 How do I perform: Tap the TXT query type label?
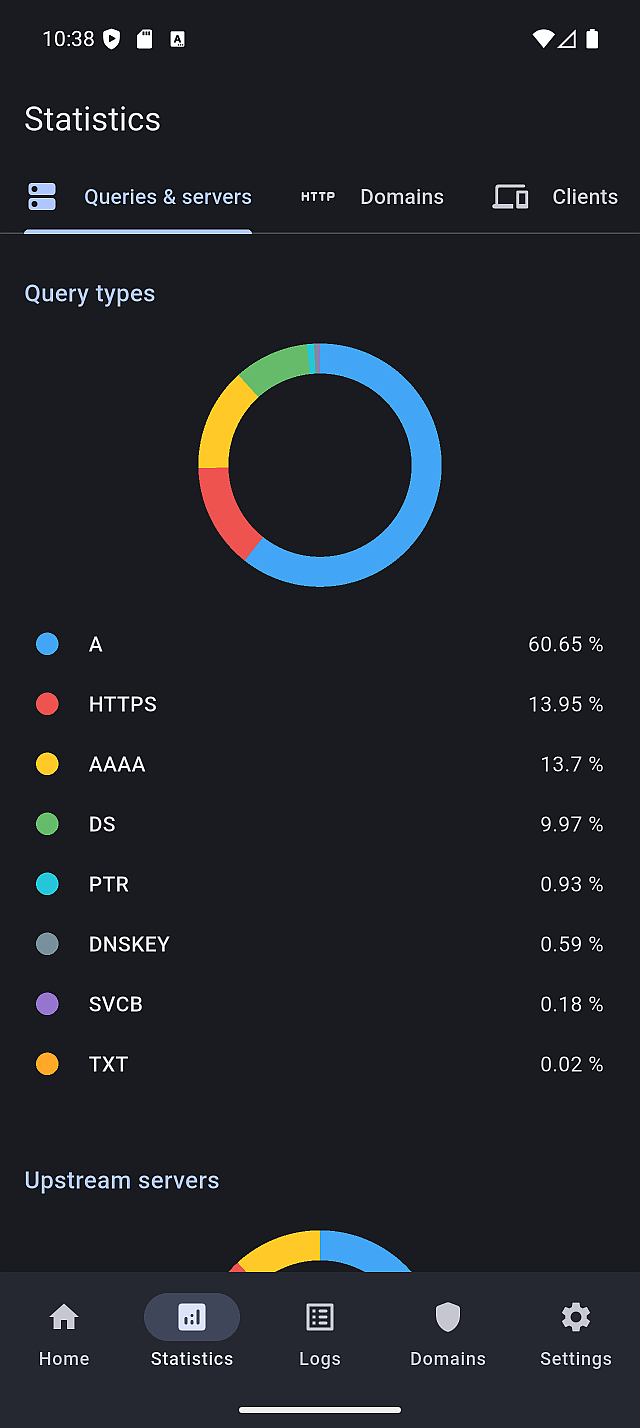pos(108,1064)
